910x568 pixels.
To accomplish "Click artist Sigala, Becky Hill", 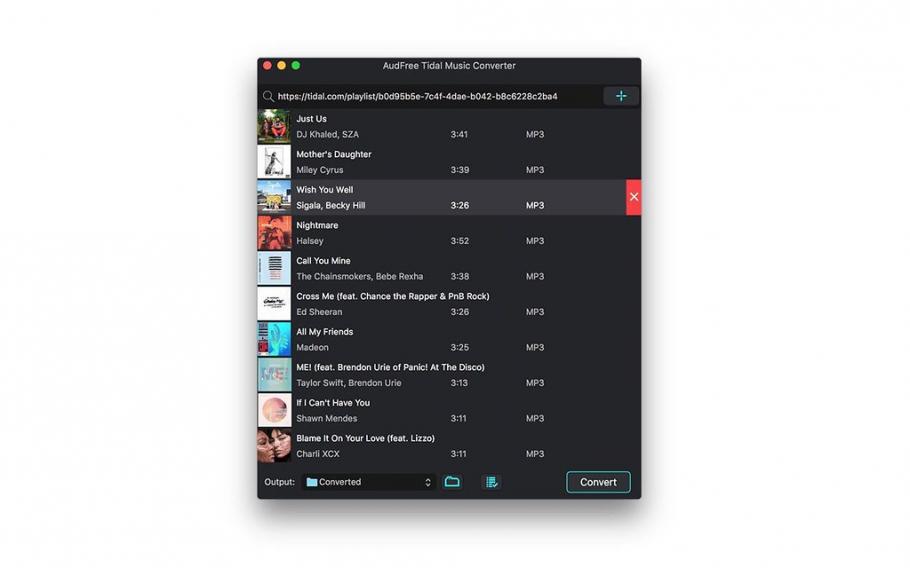I will pos(331,205).
